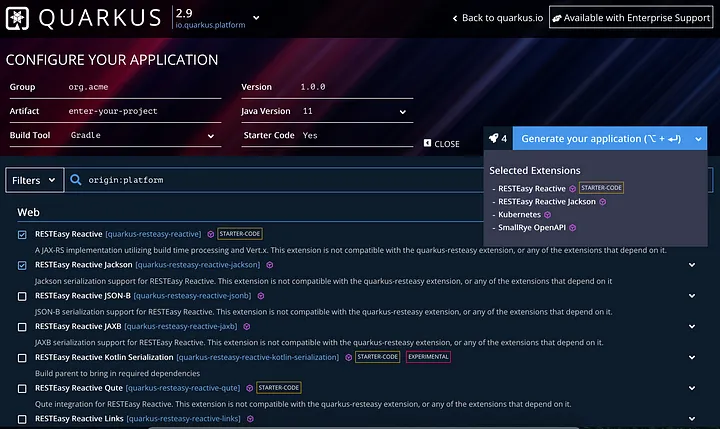This screenshot has width=720, height=429.
Task: Click the rocket icon beside extension count
Action: [x=494, y=138]
